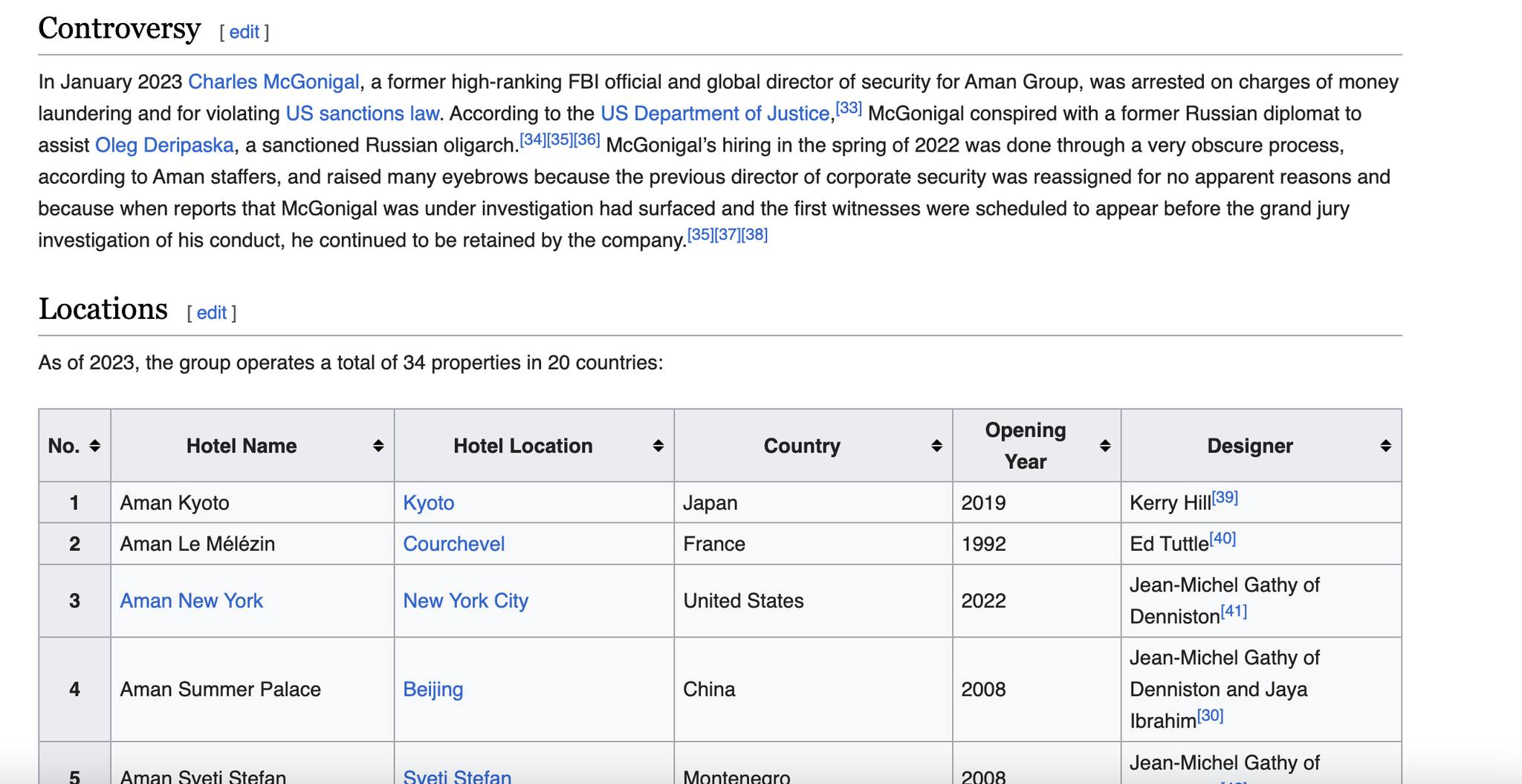Click the Aman Le Mélézin cell
This screenshot has height=784, width=1522.
(x=253, y=543)
